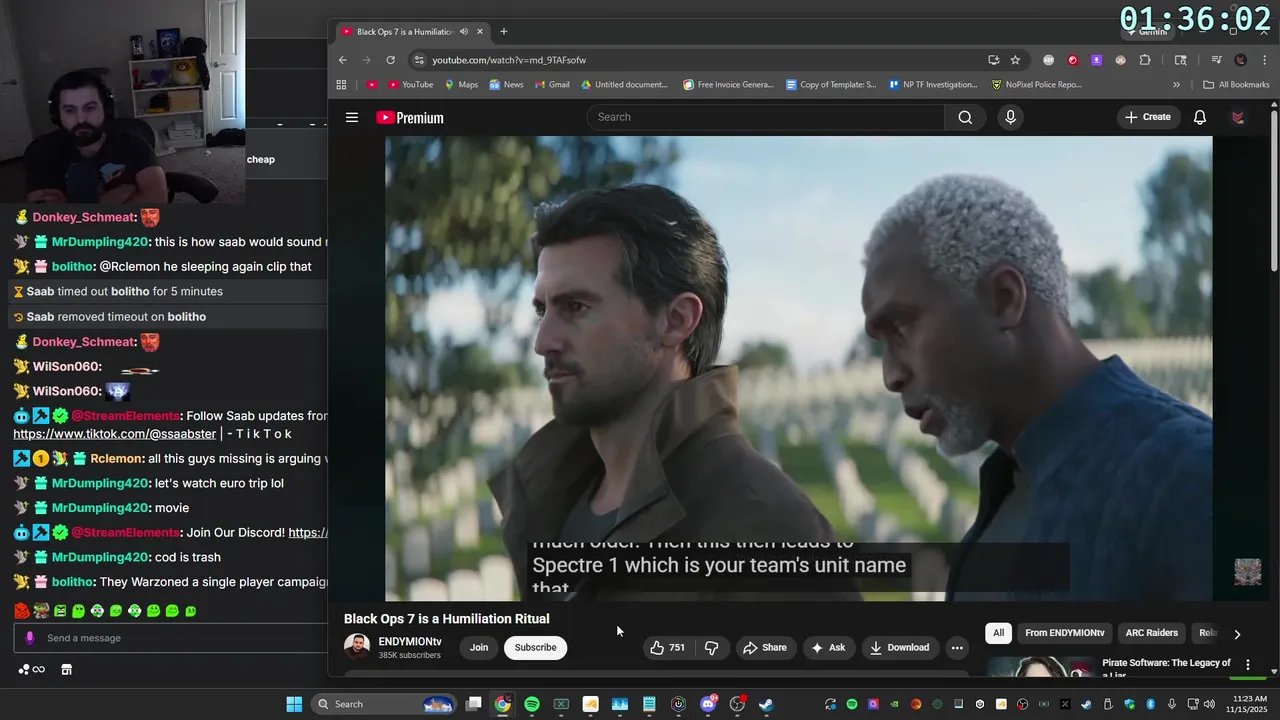Open a new Chrome tab
Image resolution: width=1280 pixels, height=720 pixels.
pyautogui.click(x=503, y=32)
